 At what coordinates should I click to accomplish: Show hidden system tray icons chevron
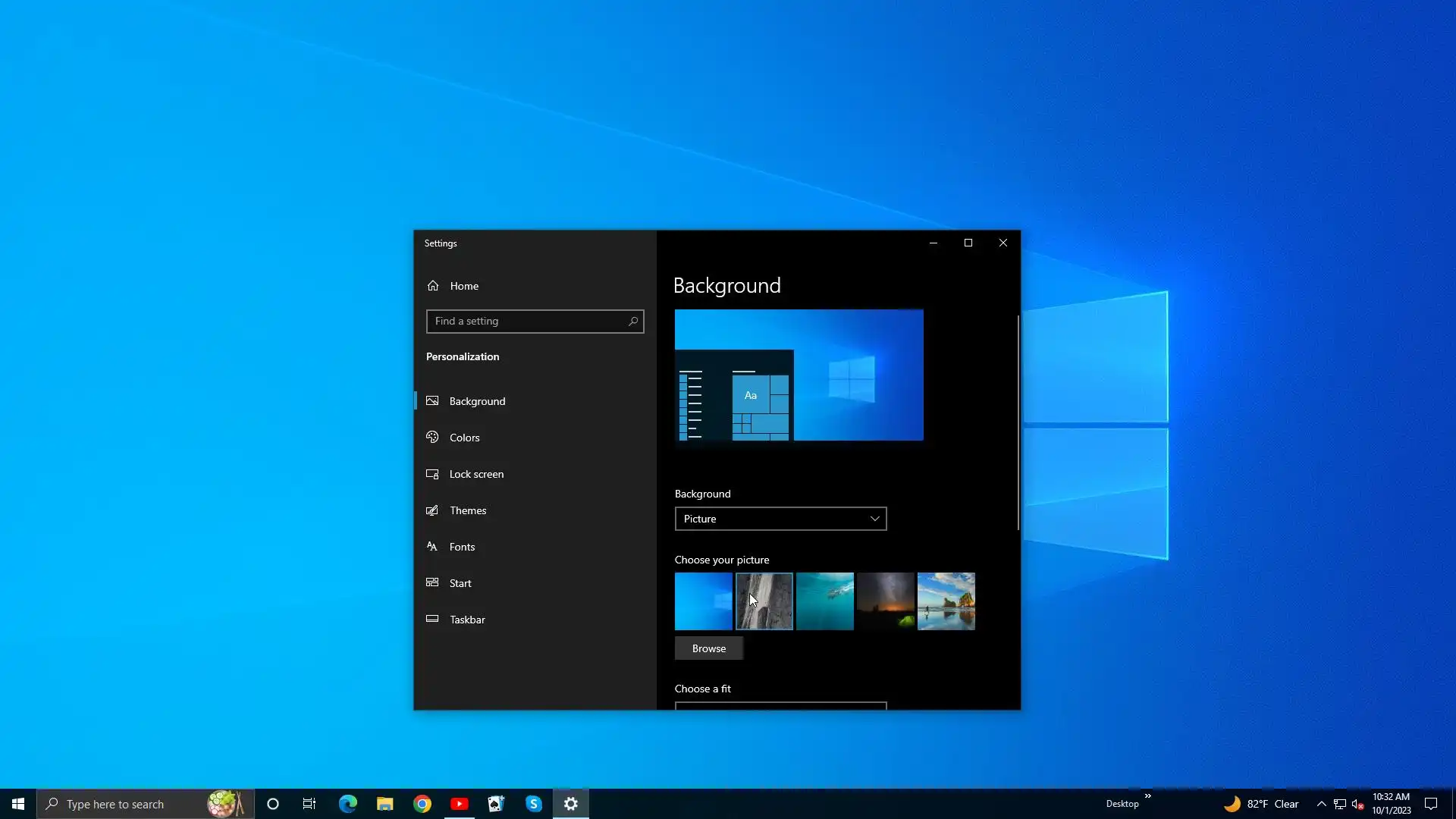[x=1321, y=804]
